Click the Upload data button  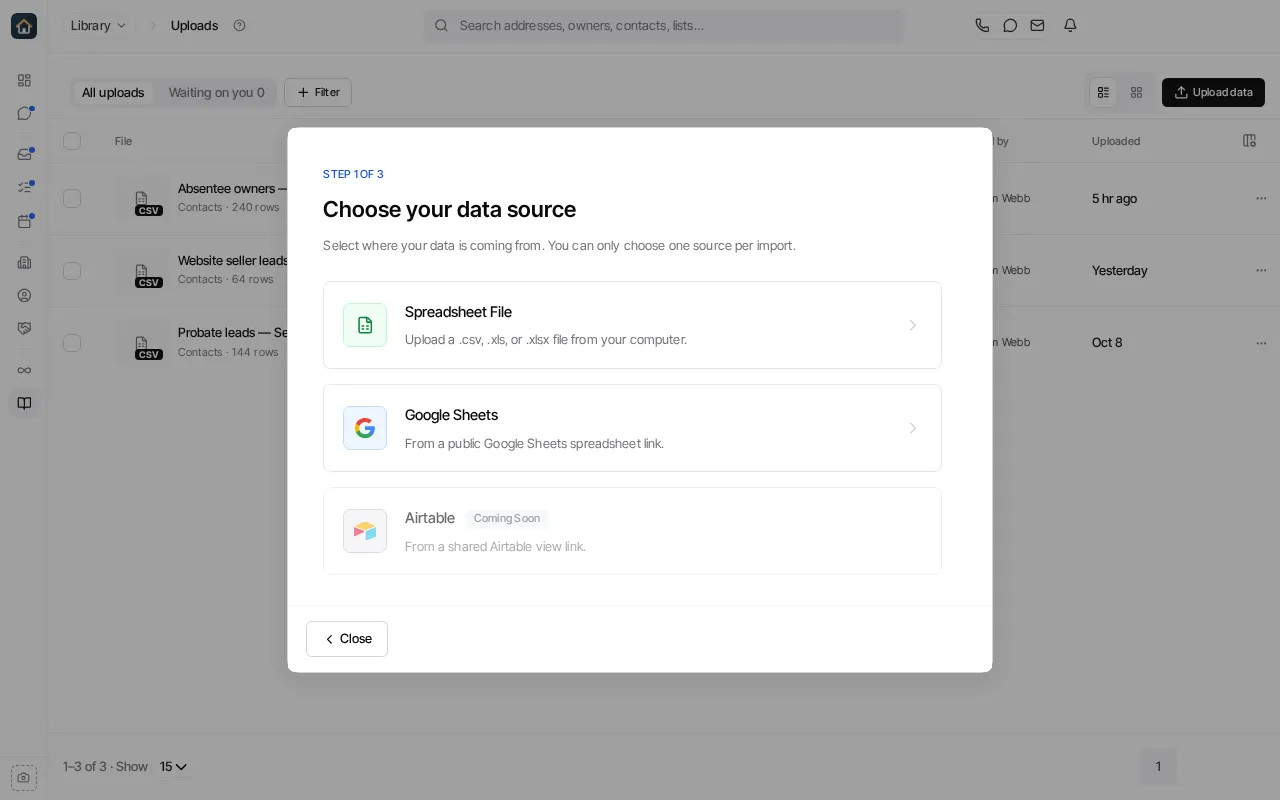[x=1213, y=92]
